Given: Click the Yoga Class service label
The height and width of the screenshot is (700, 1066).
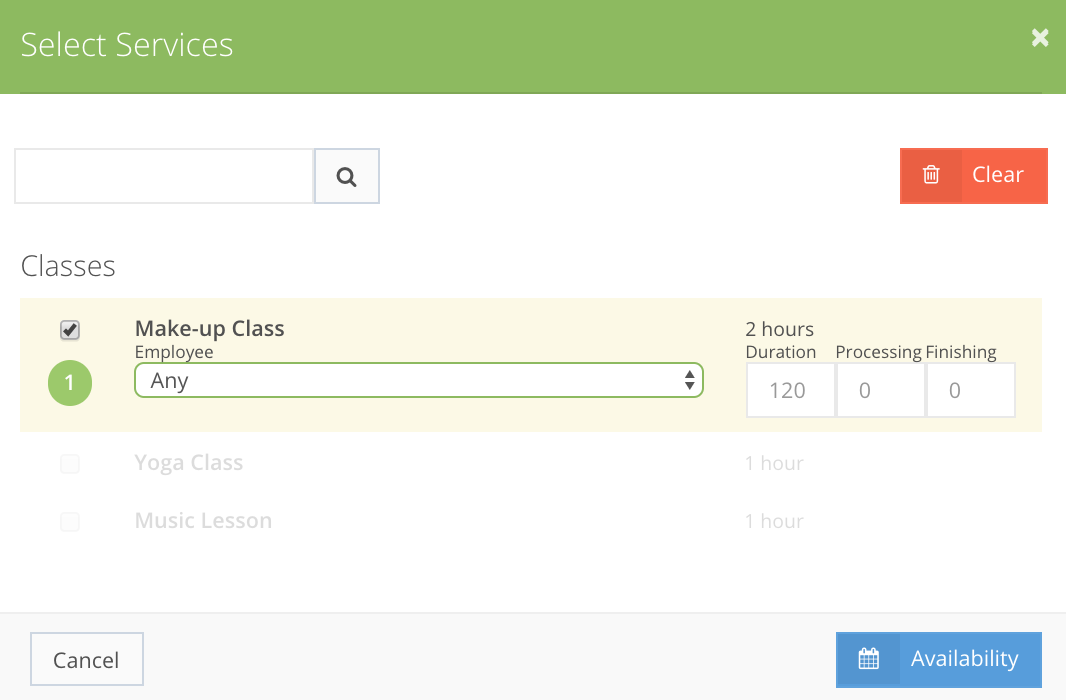Looking at the screenshot, I should click(x=188, y=463).
